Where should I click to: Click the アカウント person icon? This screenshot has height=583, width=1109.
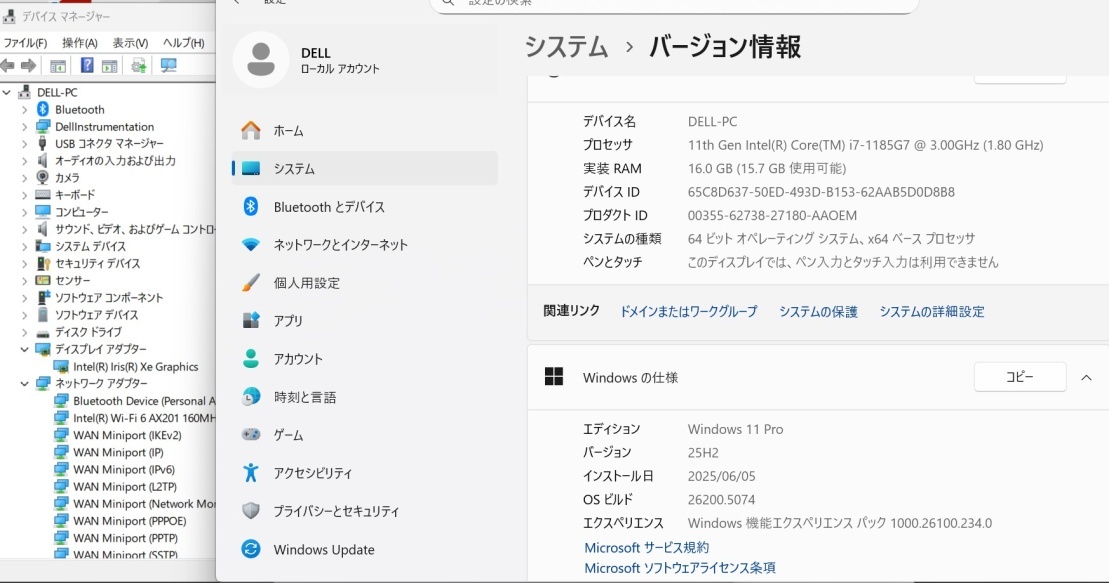(x=250, y=359)
